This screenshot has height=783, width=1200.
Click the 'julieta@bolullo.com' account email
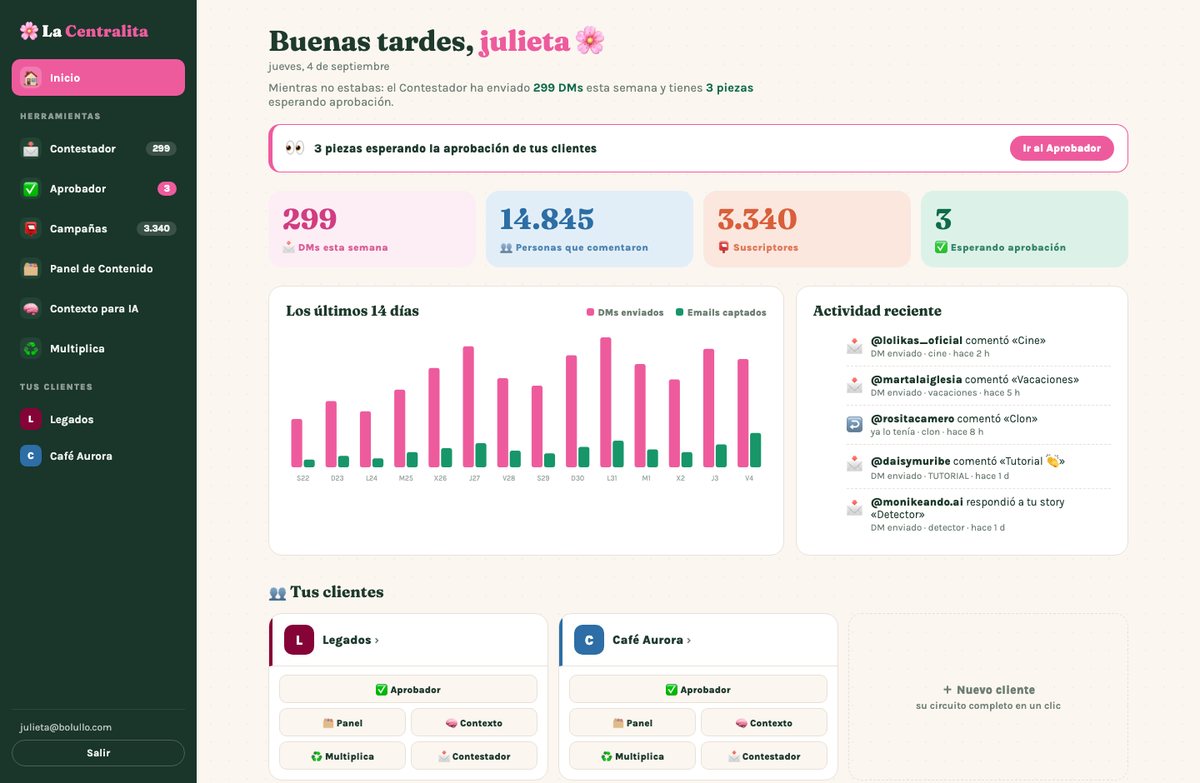(x=66, y=728)
